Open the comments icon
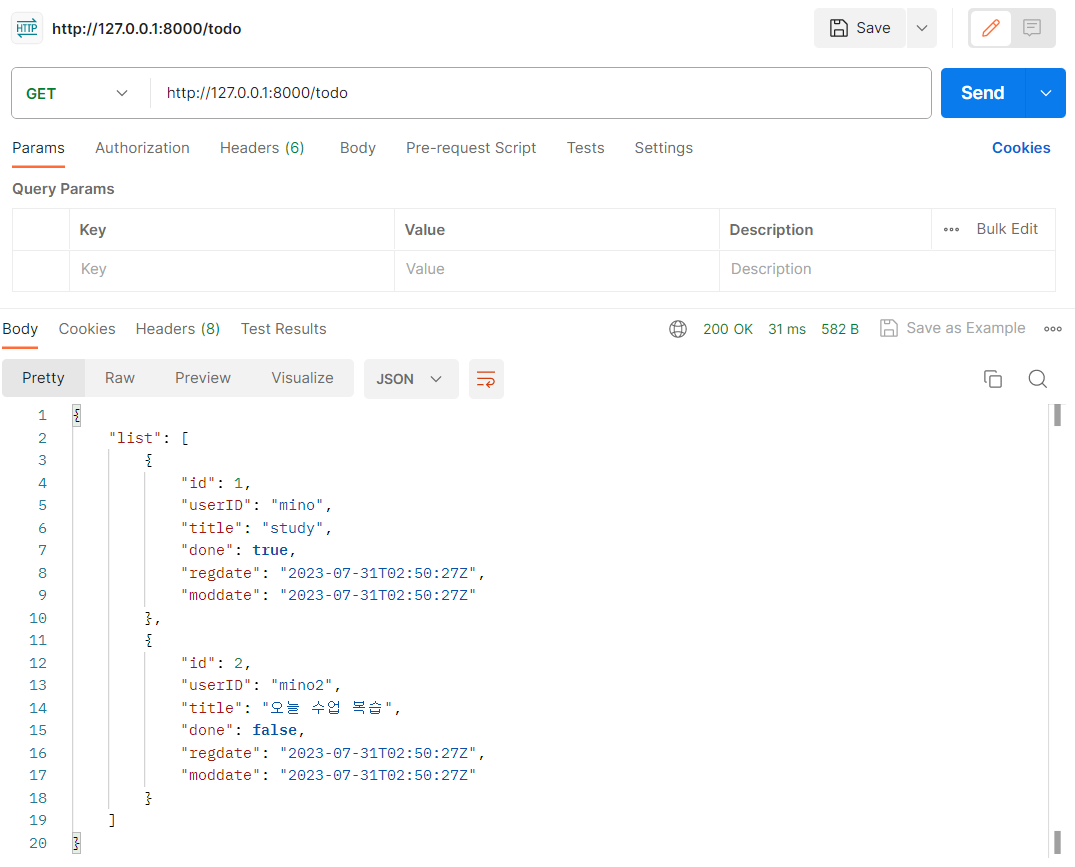 (x=1032, y=28)
